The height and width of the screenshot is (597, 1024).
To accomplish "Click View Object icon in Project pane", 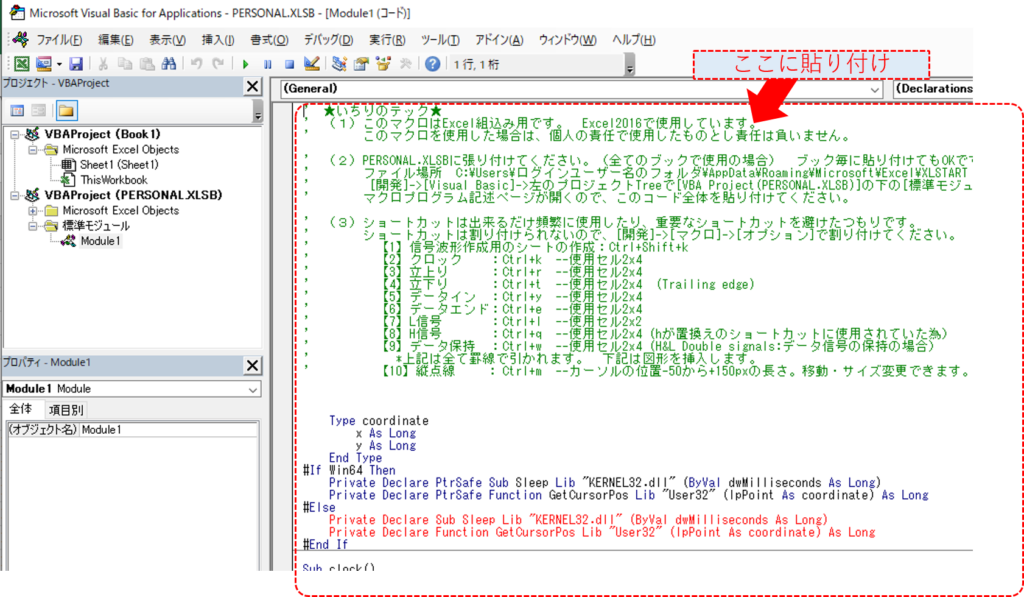I will tap(39, 110).
